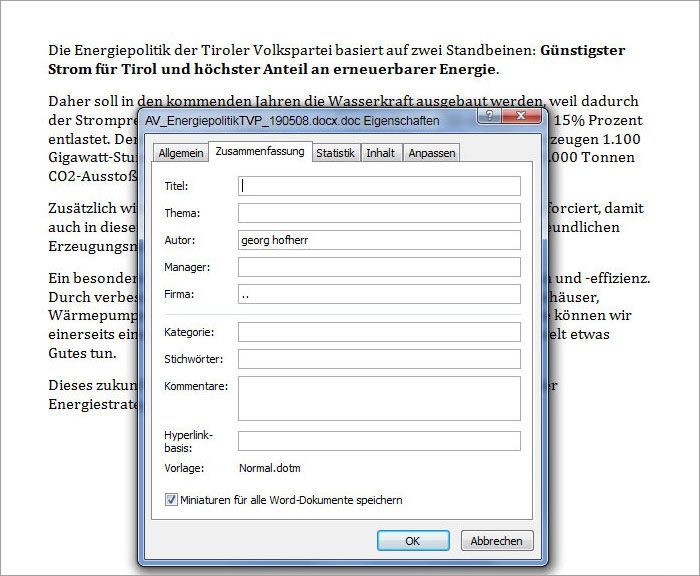Select the Hyperlinkbasis input field
This screenshot has width=700, height=576.
[x=379, y=441]
